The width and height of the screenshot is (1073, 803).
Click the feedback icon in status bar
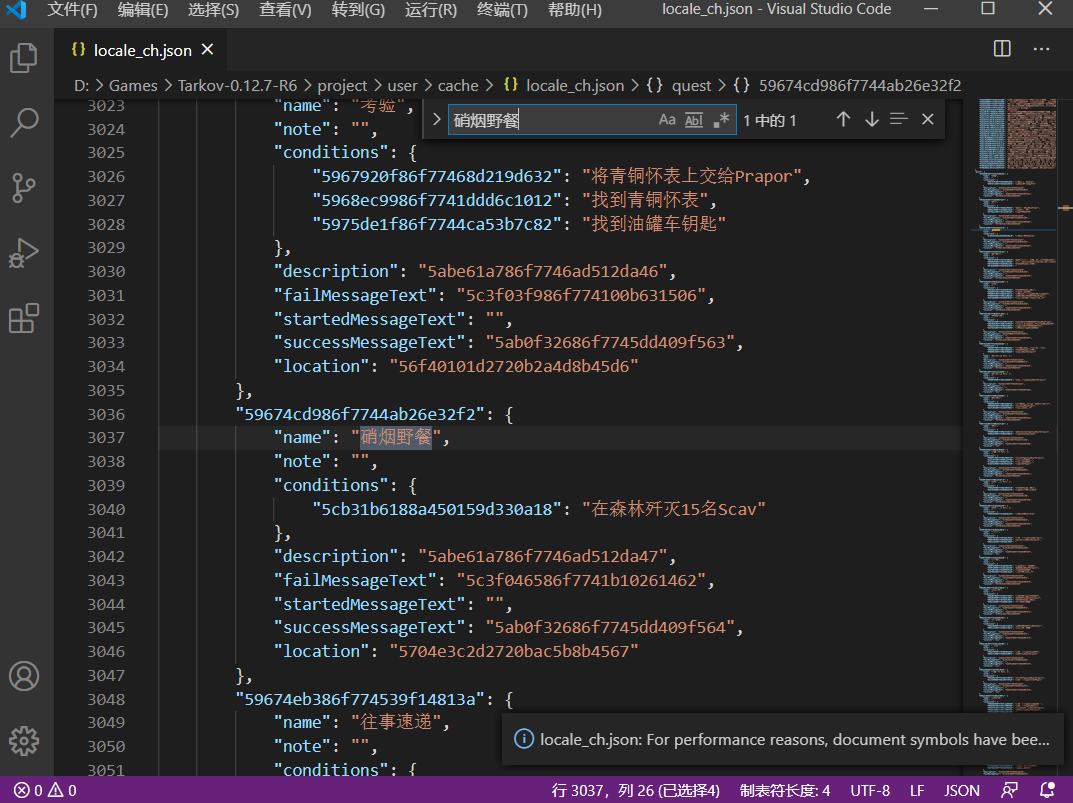[1009, 791]
